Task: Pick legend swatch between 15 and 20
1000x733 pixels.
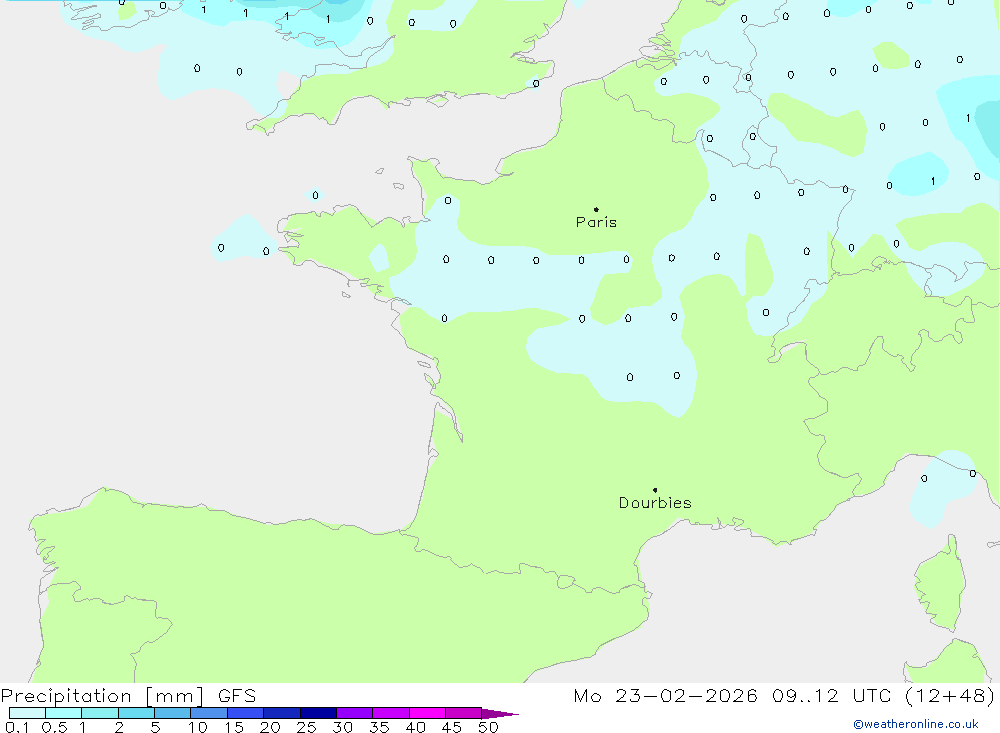Action: click(x=246, y=713)
